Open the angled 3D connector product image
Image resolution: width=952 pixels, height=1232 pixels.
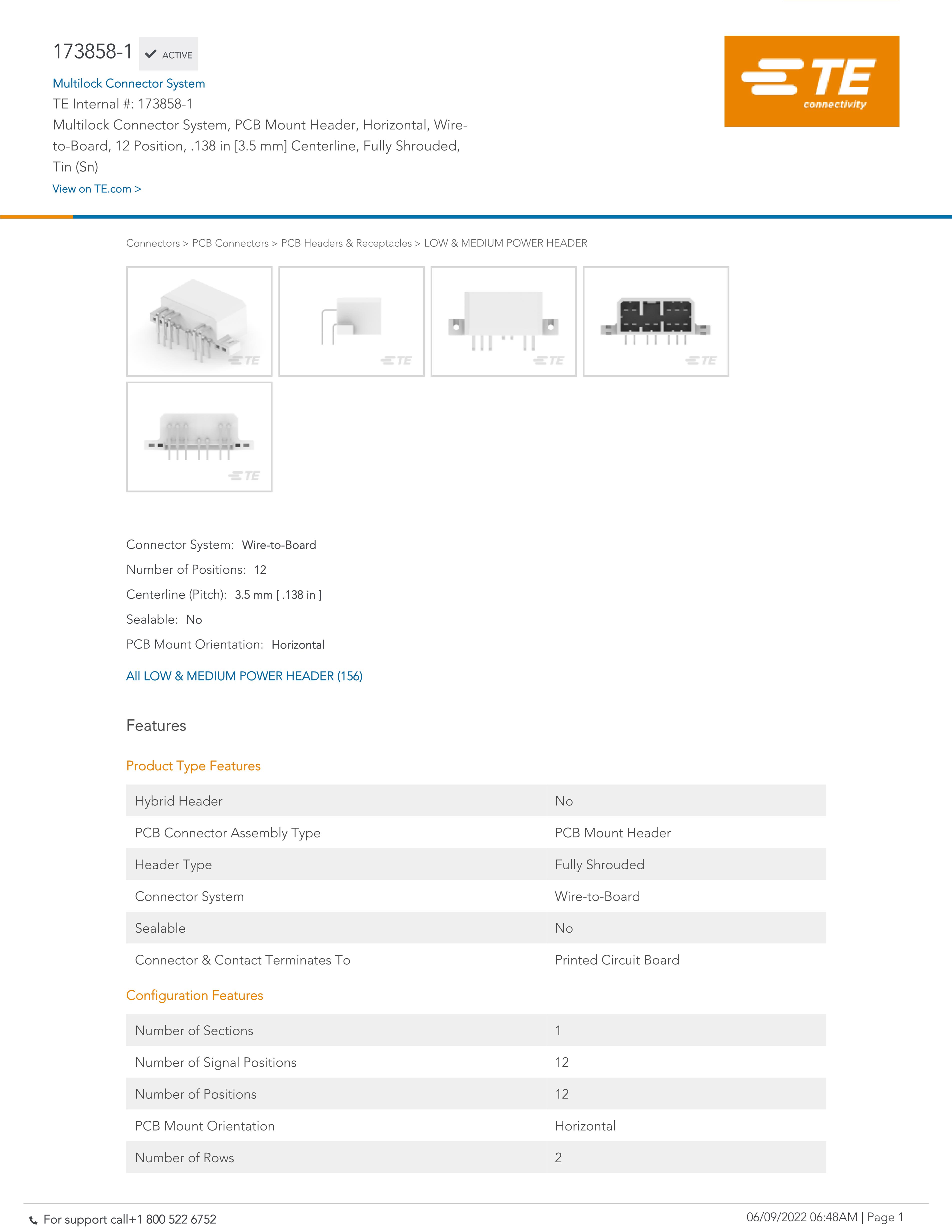[199, 321]
